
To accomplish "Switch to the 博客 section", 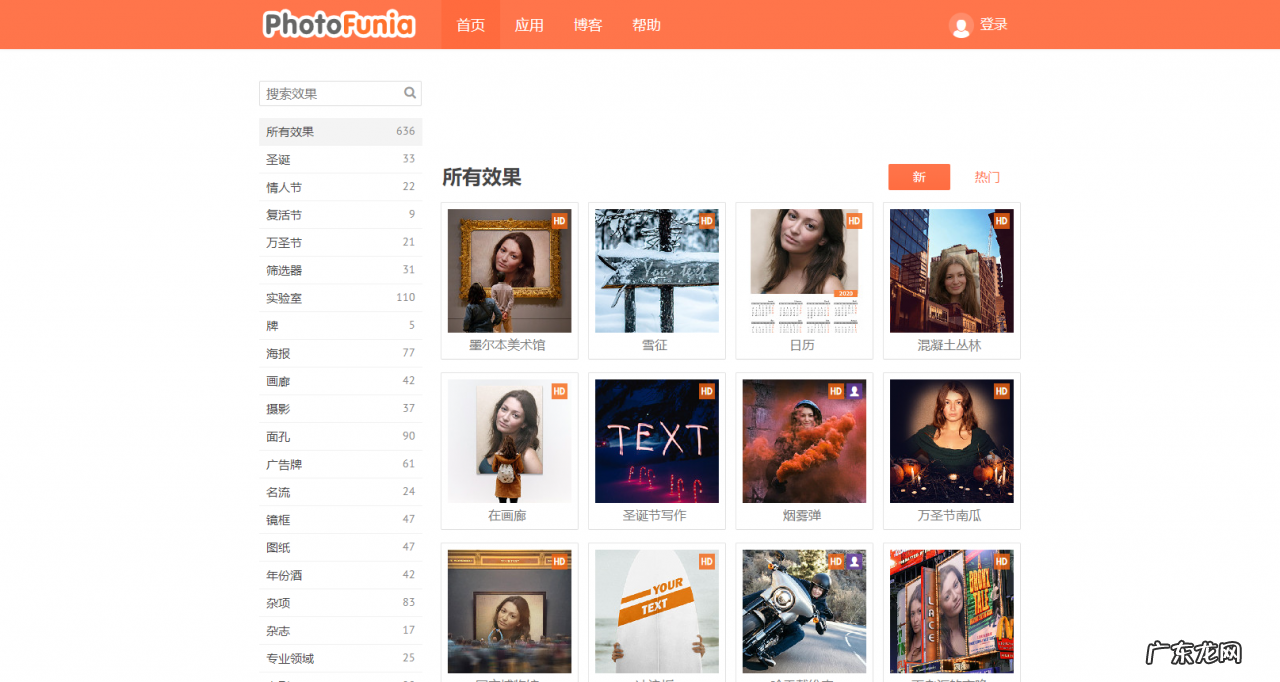I will click(588, 25).
